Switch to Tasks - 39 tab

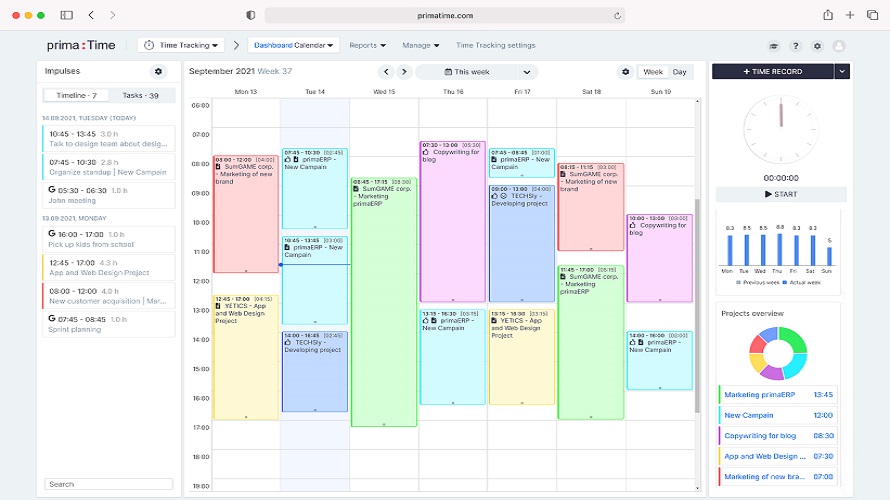[x=141, y=95]
